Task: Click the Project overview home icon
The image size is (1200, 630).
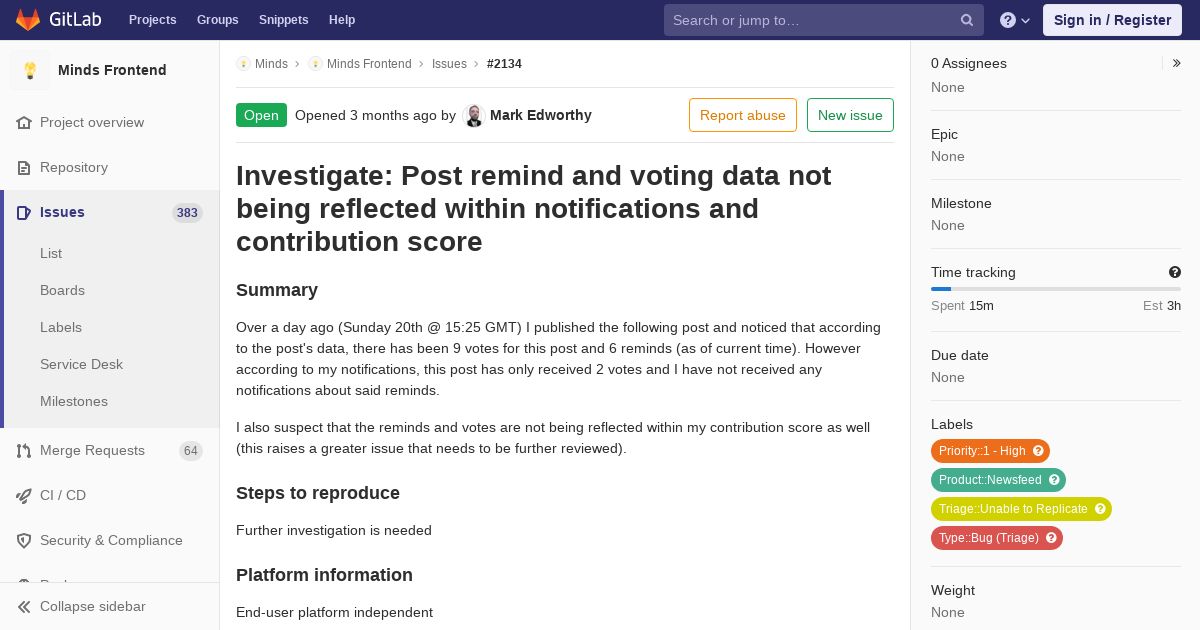Action: pos(24,123)
